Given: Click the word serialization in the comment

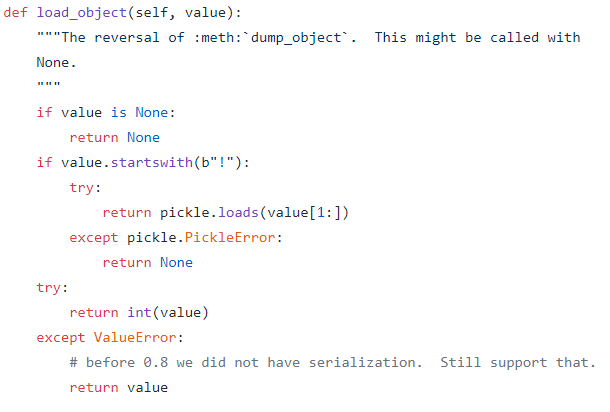Looking at the screenshot, I should [366, 362].
